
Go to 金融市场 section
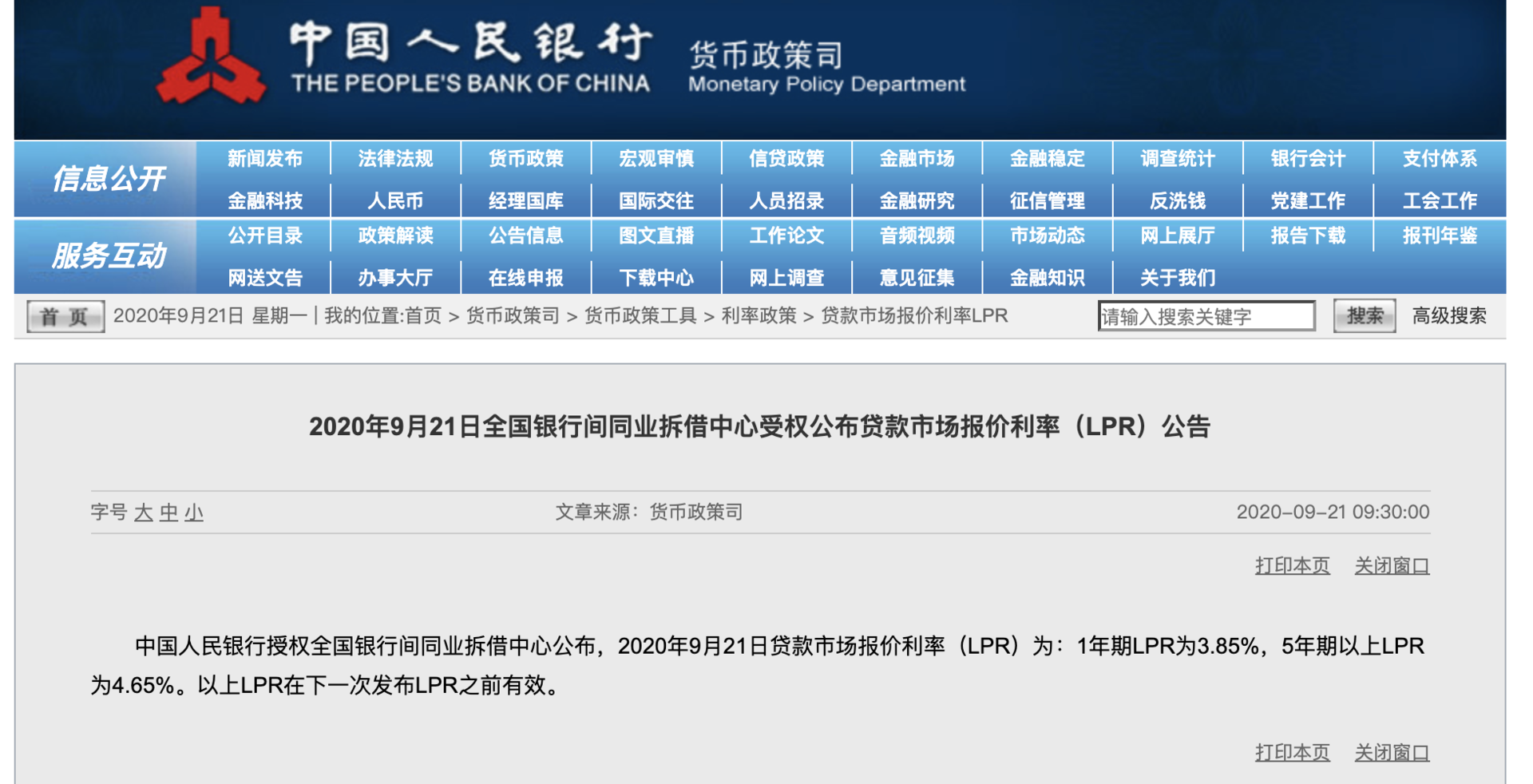917,159
